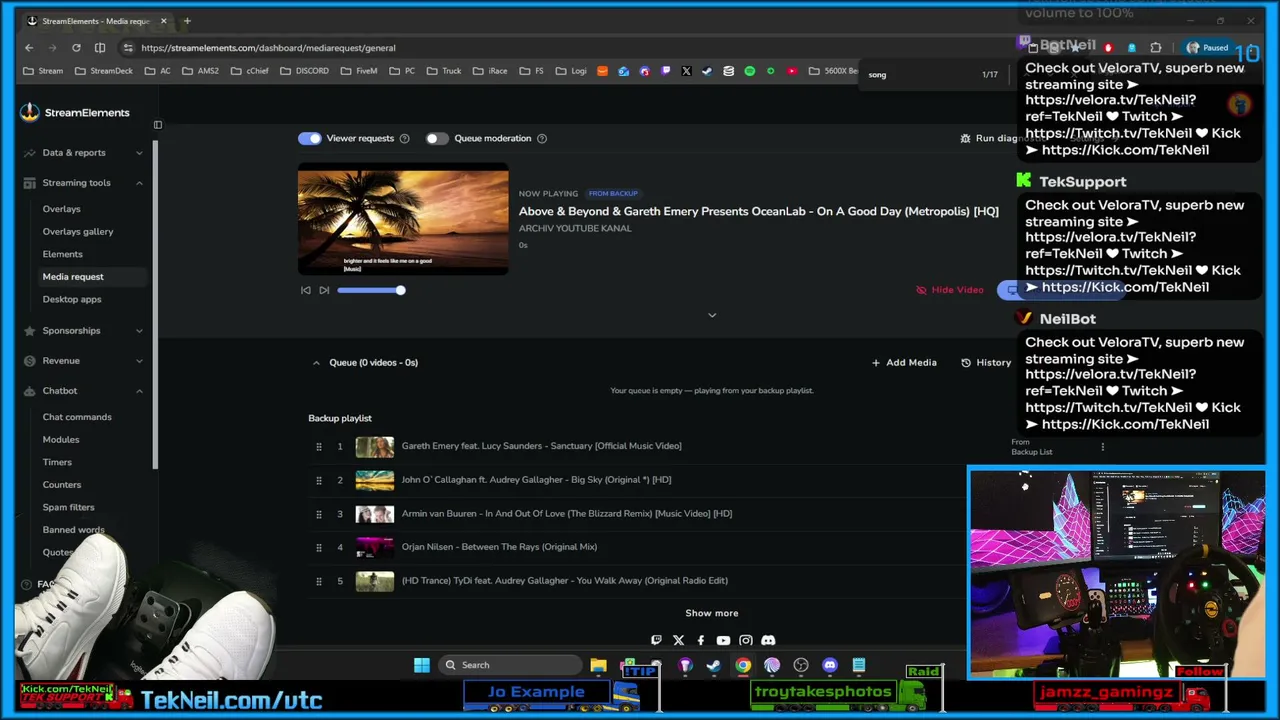Image resolution: width=1280 pixels, height=720 pixels.
Task: Open Queue moderation help icon
Action: coord(542,138)
